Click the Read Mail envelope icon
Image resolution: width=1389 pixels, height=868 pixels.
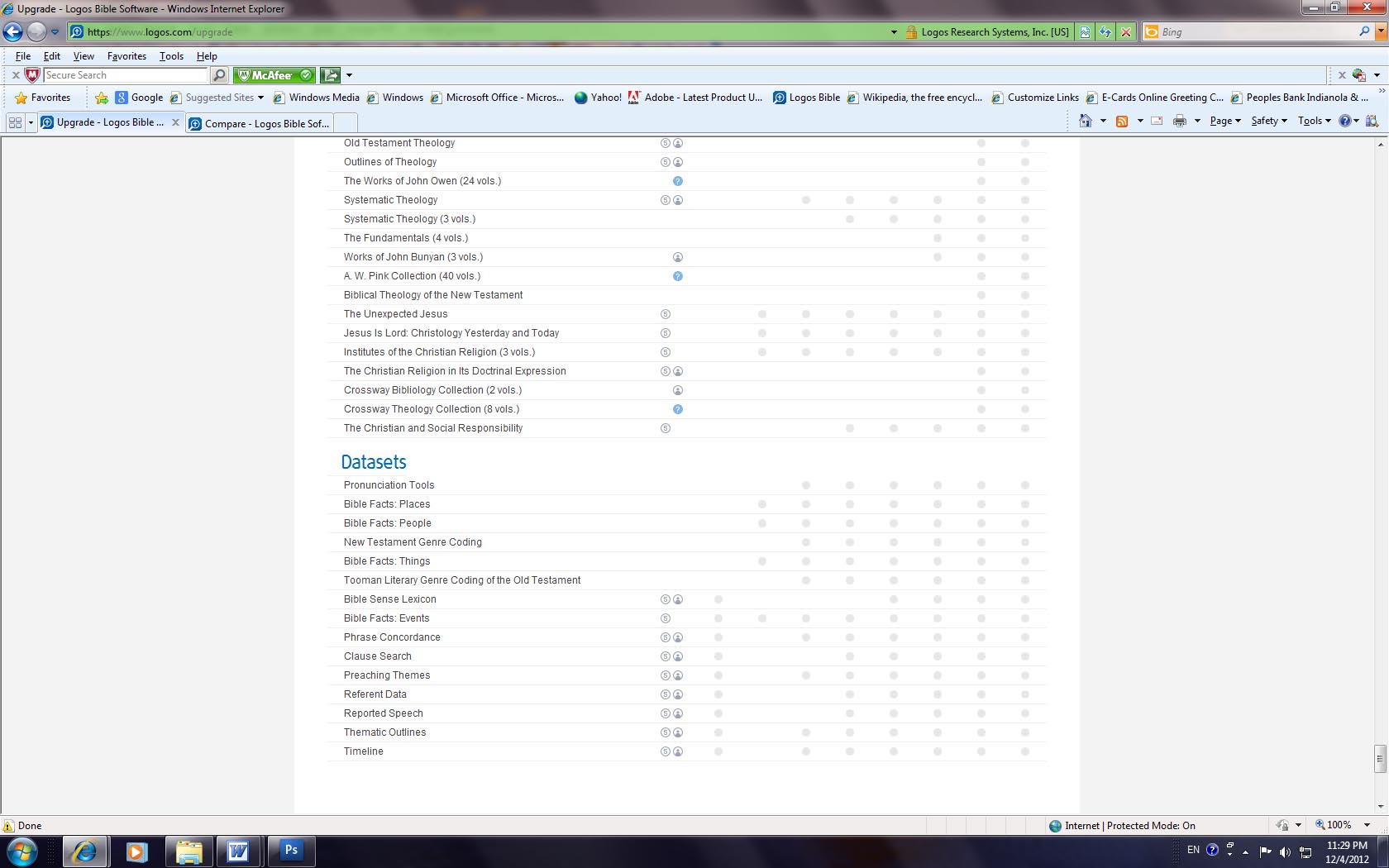(x=1157, y=121)
